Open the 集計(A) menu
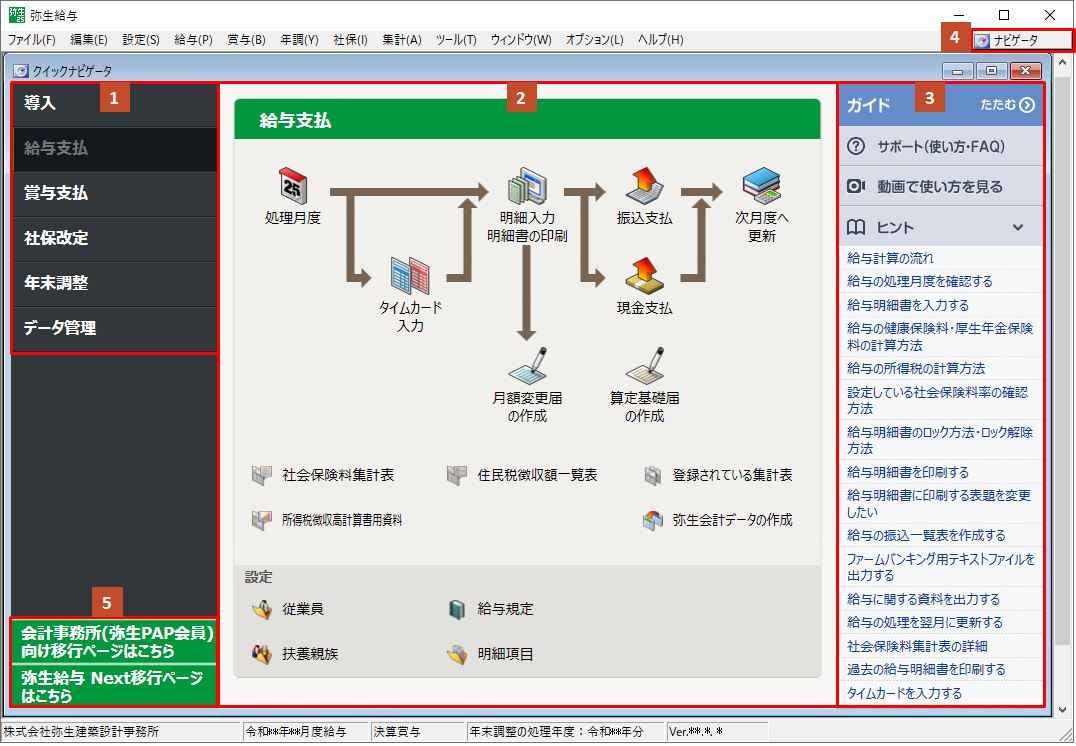The width and height of the screenshot is (1076, 746). click(402, 40)
